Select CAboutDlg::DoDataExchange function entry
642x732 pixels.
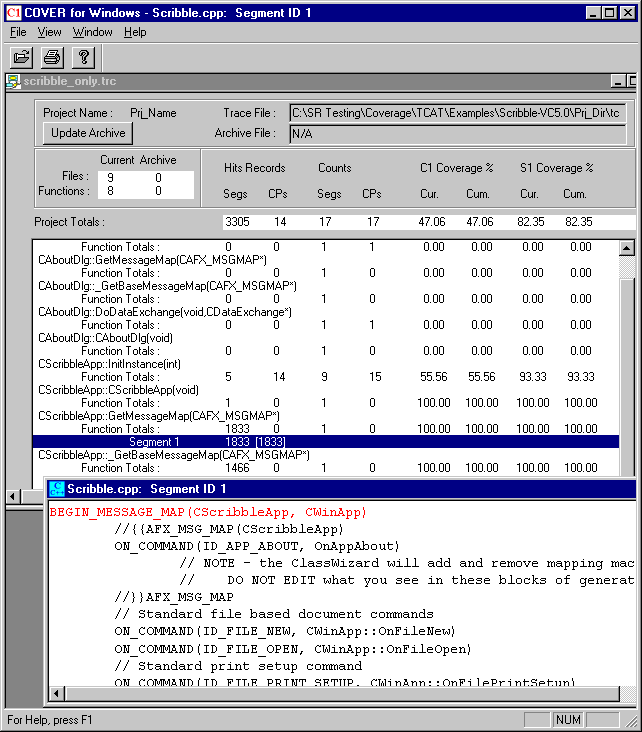click(x=165, y=312)
